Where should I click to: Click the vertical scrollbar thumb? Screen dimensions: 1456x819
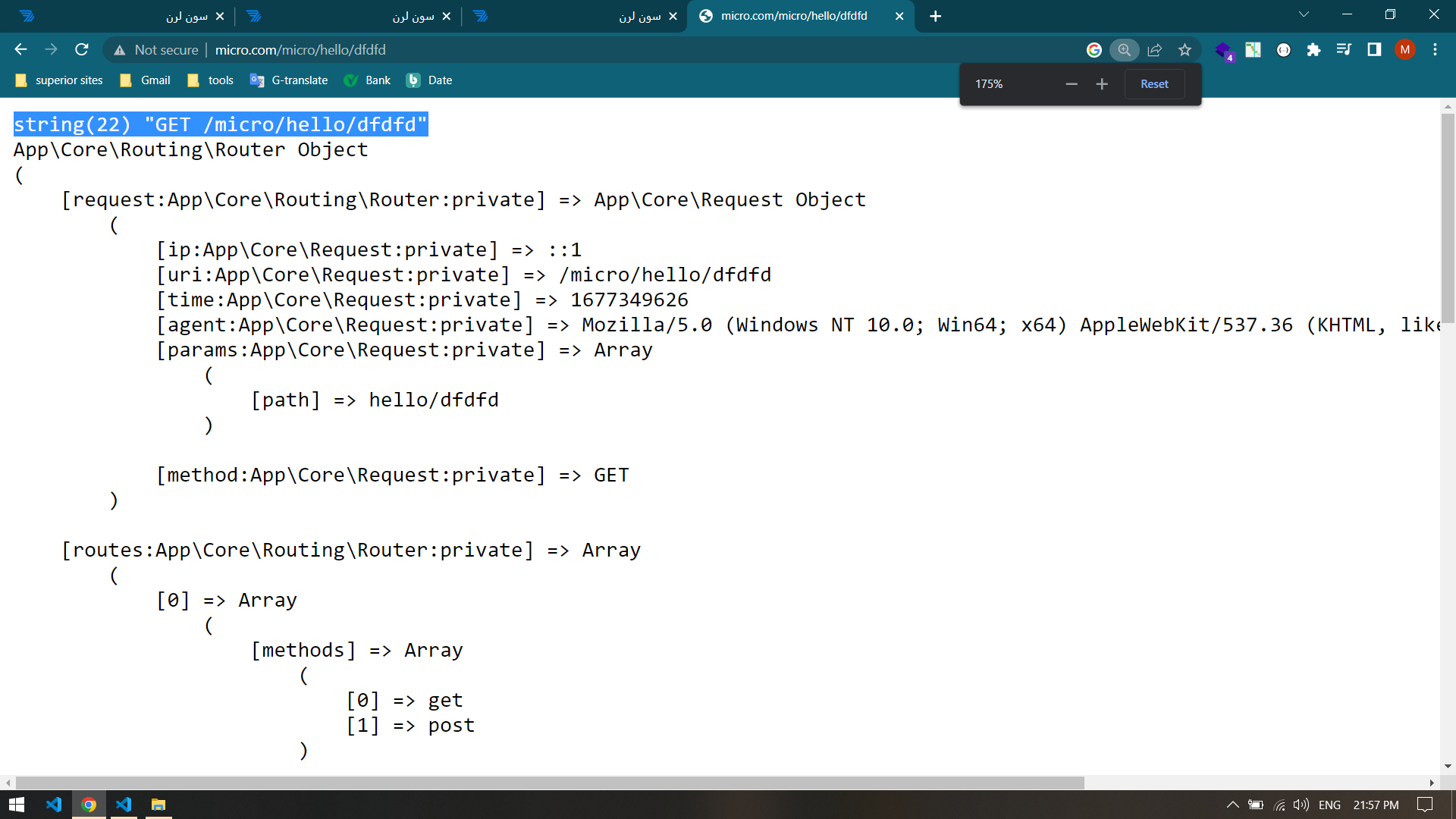[x=1448, y=218]
